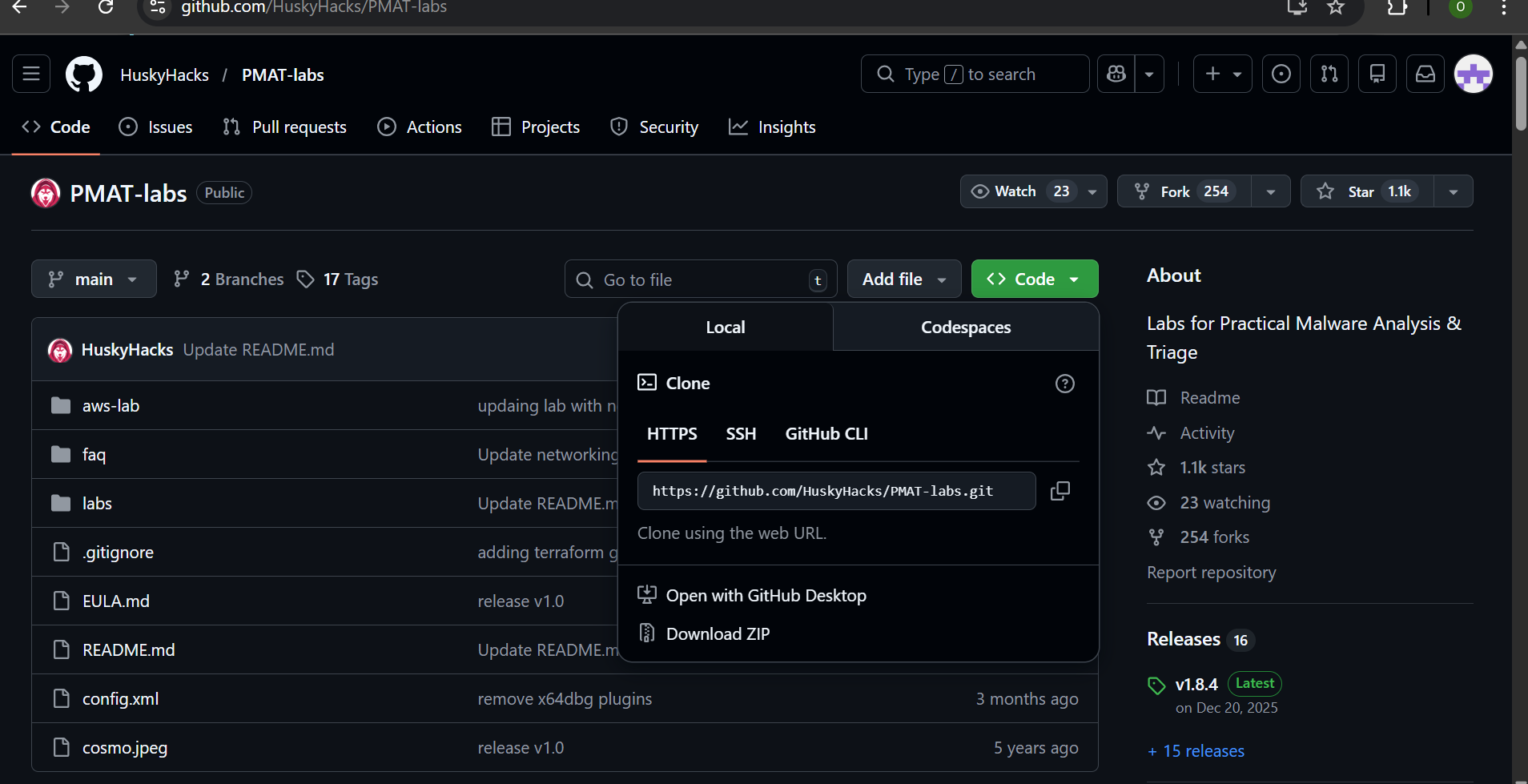Select HTTPS clone method
The image size is (1528, 784).
coord(672,434)
